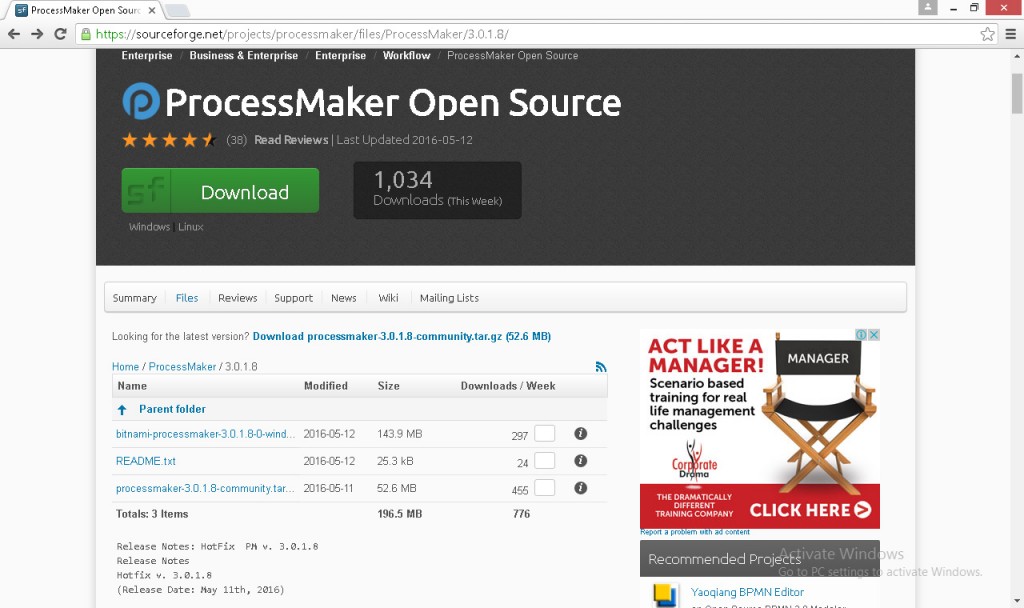Sort files by Modified column header
1024x608 pixels.
point(326,386)
